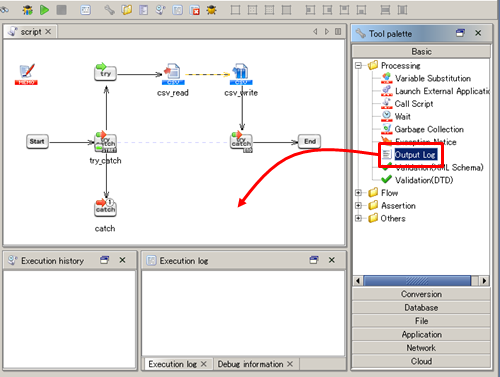Expand the Assertion folder
The image size is (500, 377).
click(x=358, y=205)
